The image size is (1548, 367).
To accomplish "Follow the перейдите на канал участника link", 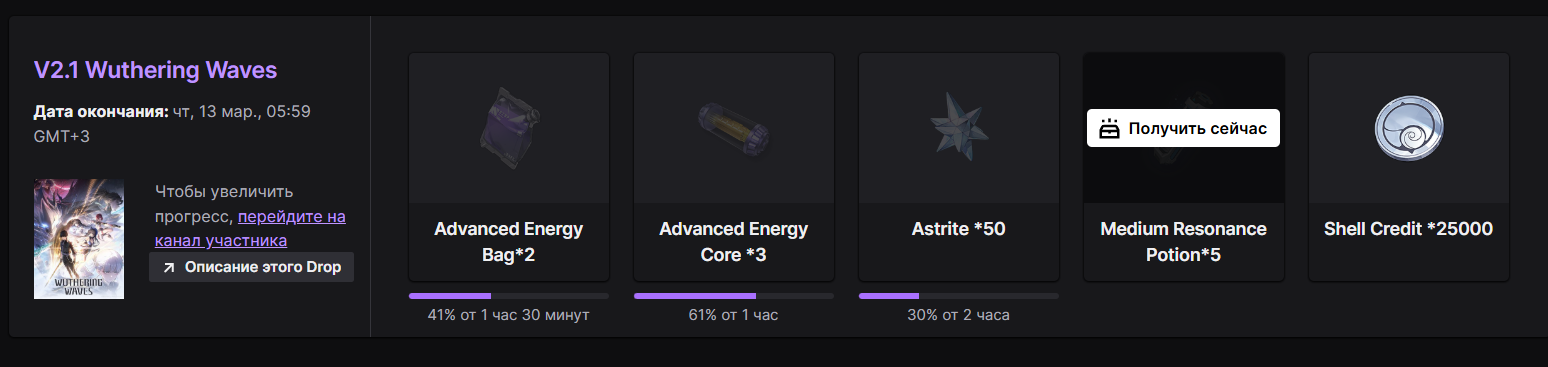I will click(250, 228).
